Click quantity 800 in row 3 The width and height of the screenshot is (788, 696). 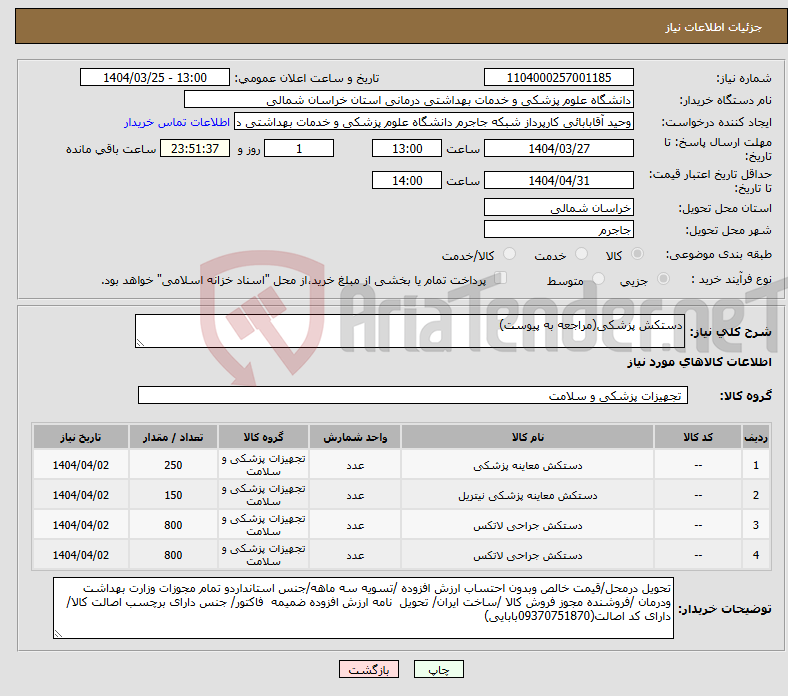pyautogui.click(x=173, y=525)
